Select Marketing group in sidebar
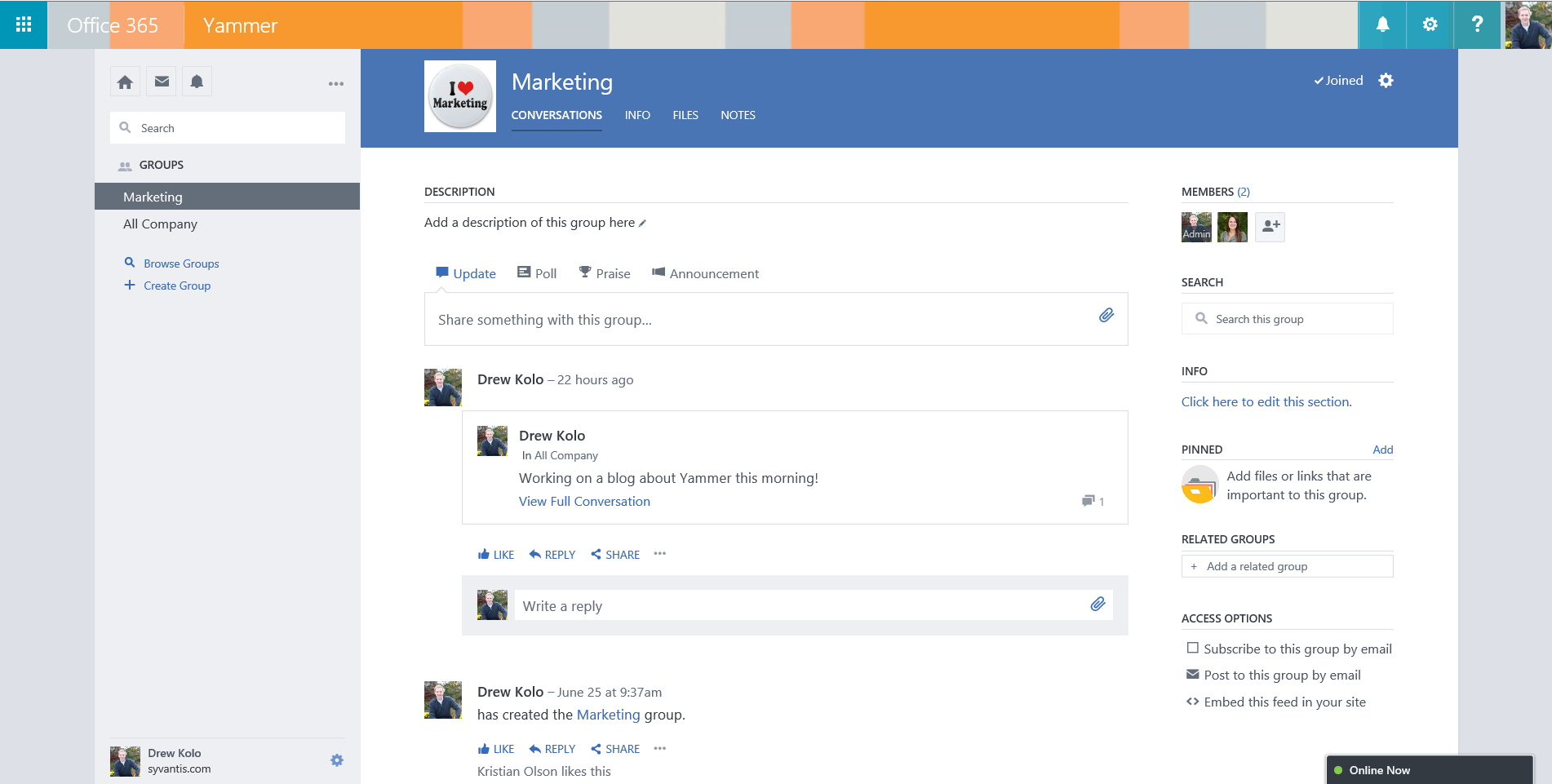 (x=227, y=197)
